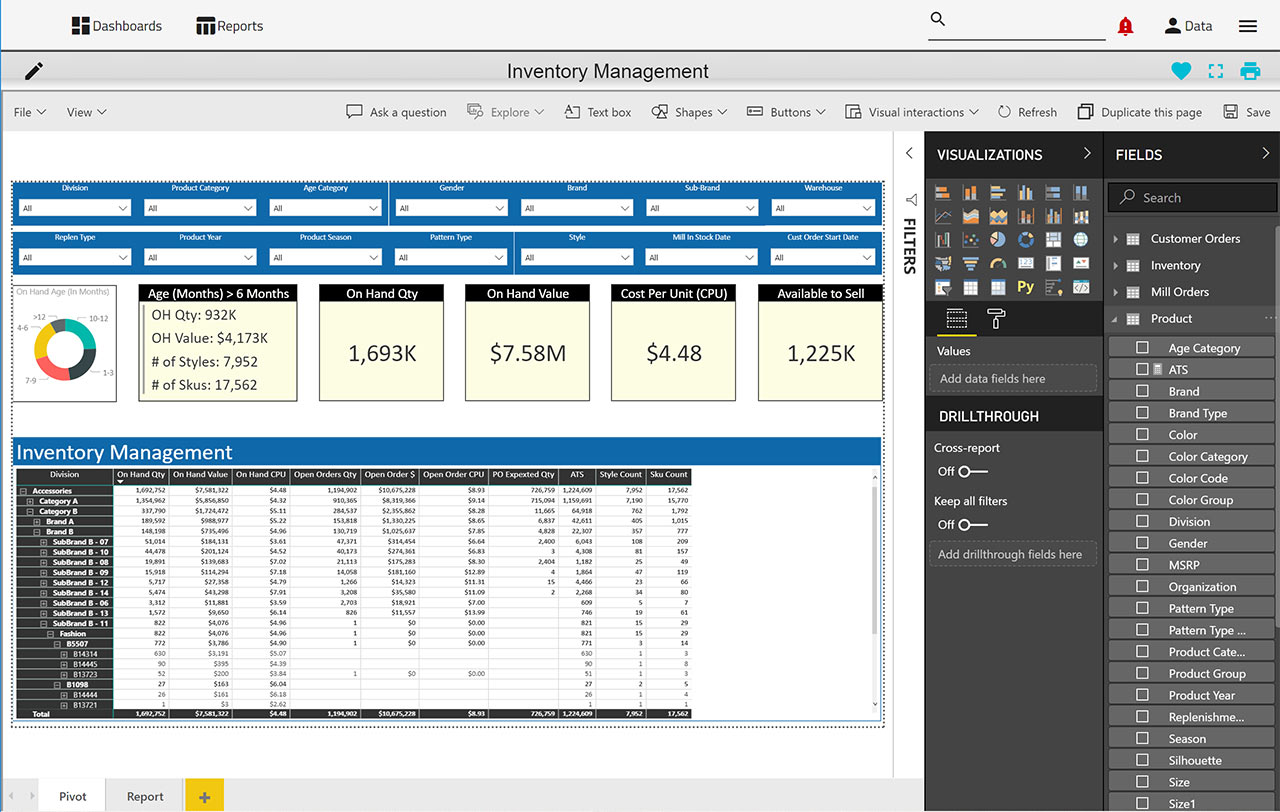Select the pie chart visualization
Image resolution: width=1280 pixels, height=812 pixels.
pyautogui.click(x=998, y=240)
